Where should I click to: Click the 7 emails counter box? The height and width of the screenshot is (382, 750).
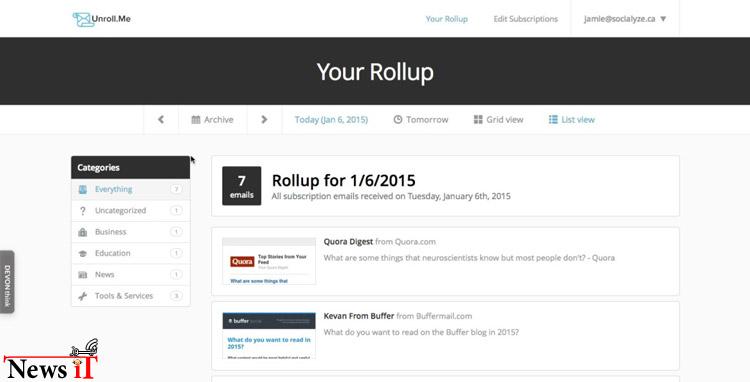click(242, 186)
